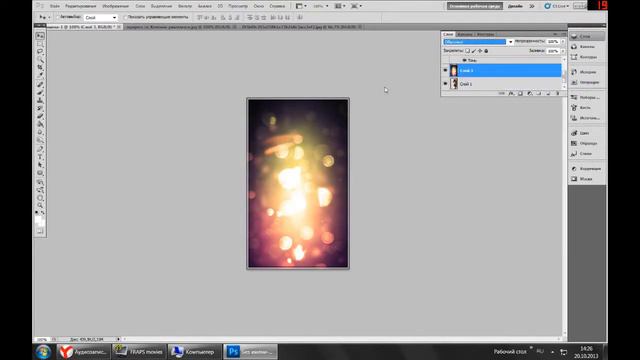640x360 pixels.
Task: Select the Gradient tool
Action: pos(40,124)
